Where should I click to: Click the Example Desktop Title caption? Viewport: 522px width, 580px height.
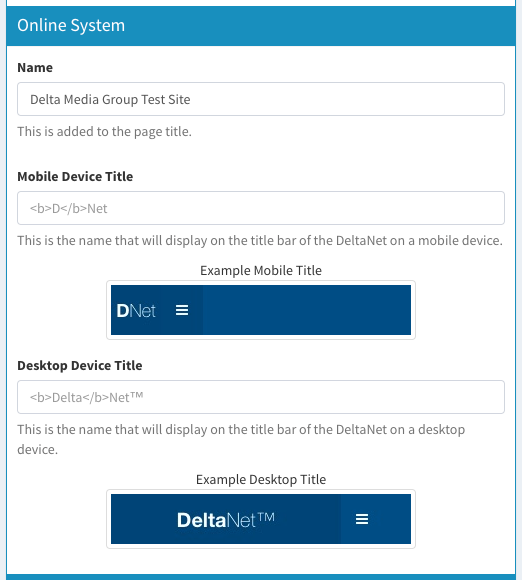261,479
